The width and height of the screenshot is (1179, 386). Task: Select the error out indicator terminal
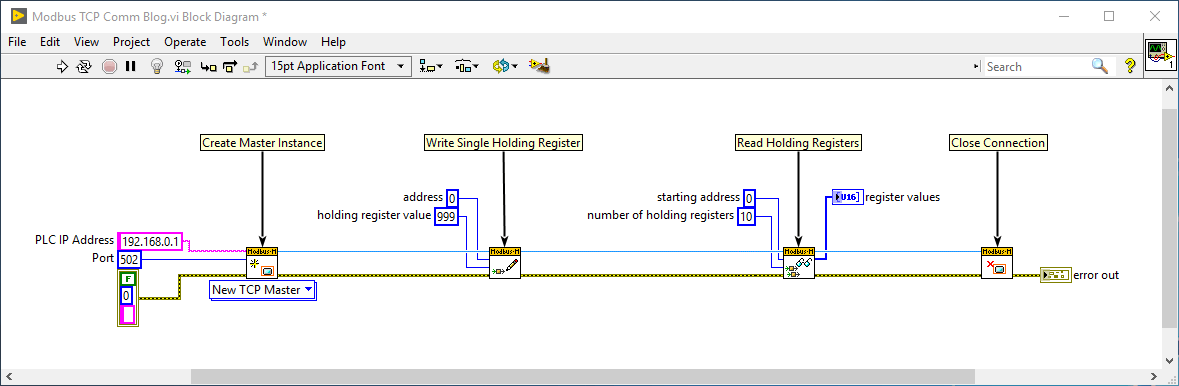pyautogui.click(x=1056, y=275)
